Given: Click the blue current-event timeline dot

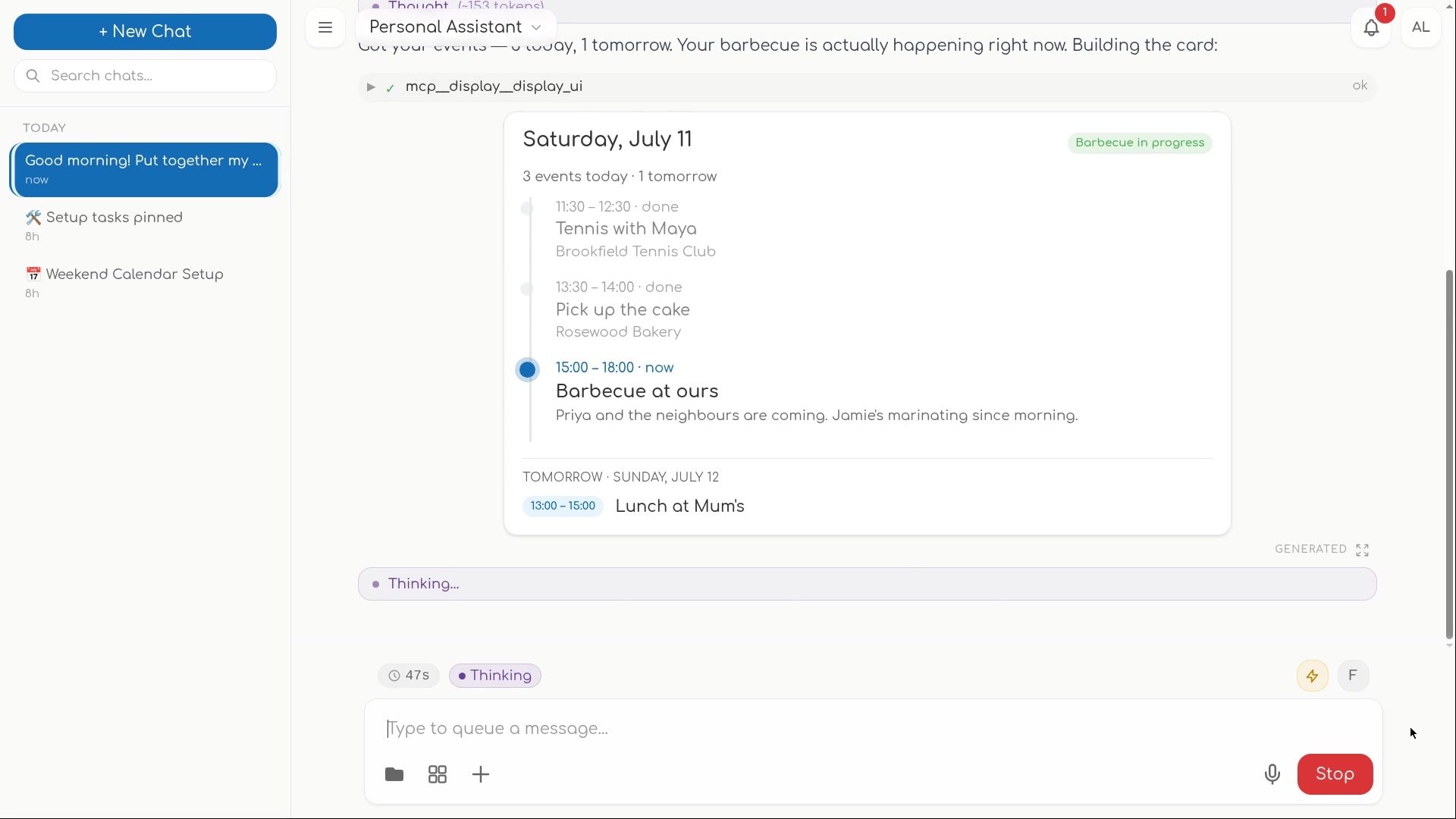Looking at the screenshot, I should [x=528, y=370].
